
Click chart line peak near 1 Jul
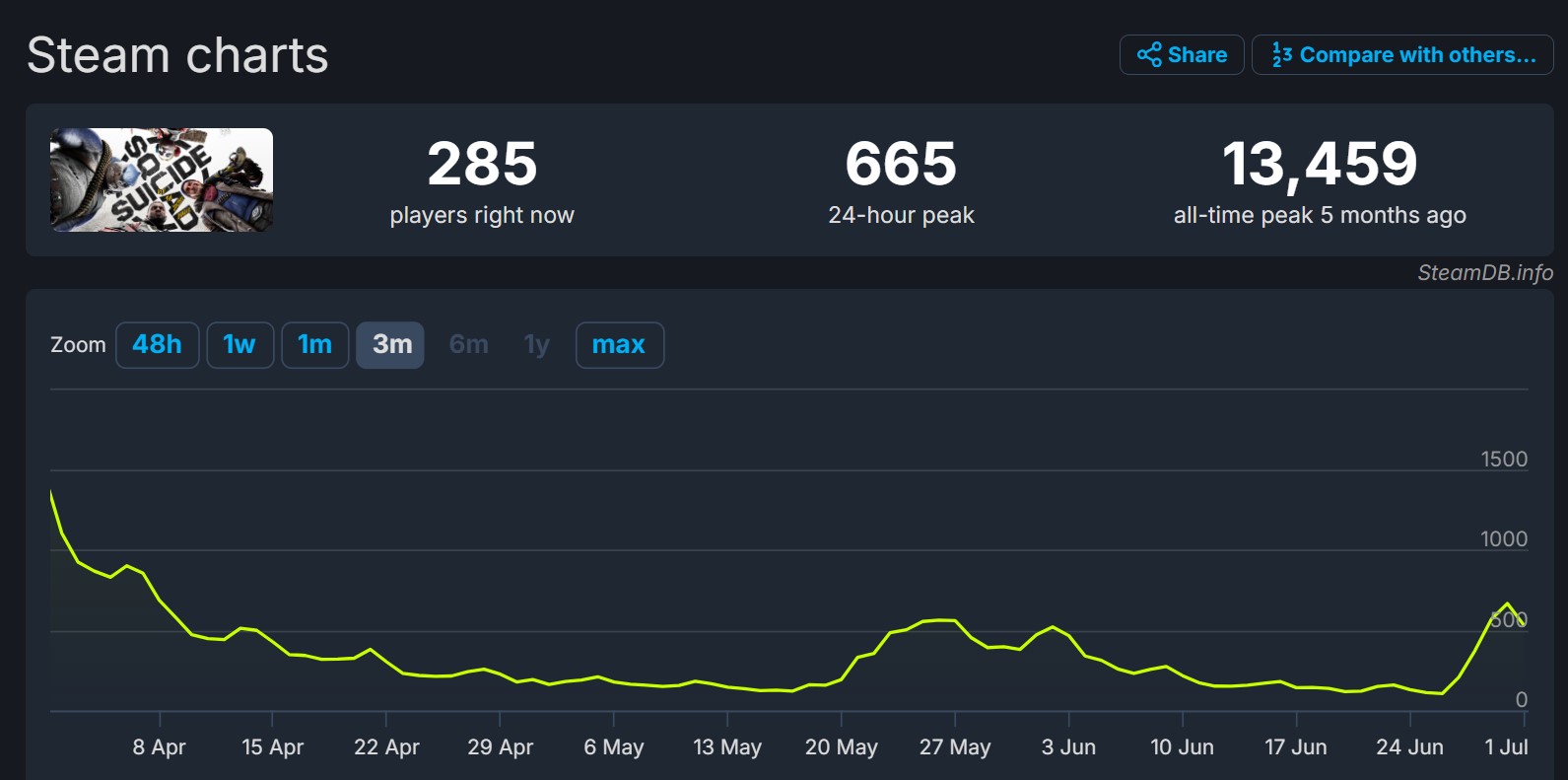pos(1507,603)
